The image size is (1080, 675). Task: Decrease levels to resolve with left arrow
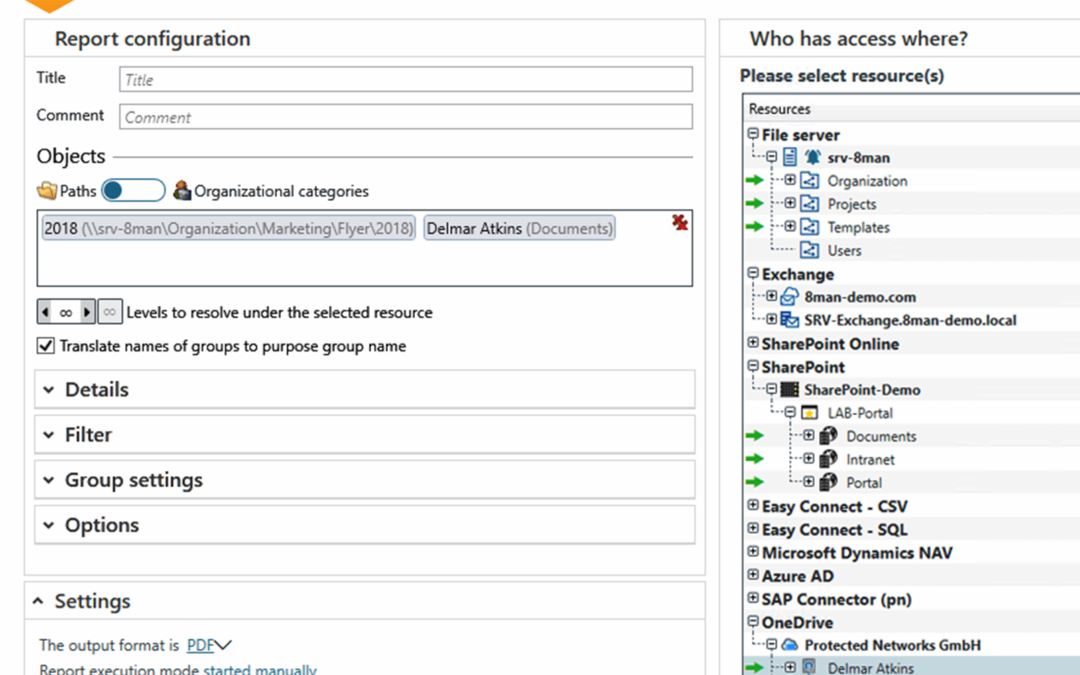click(45, 312)
